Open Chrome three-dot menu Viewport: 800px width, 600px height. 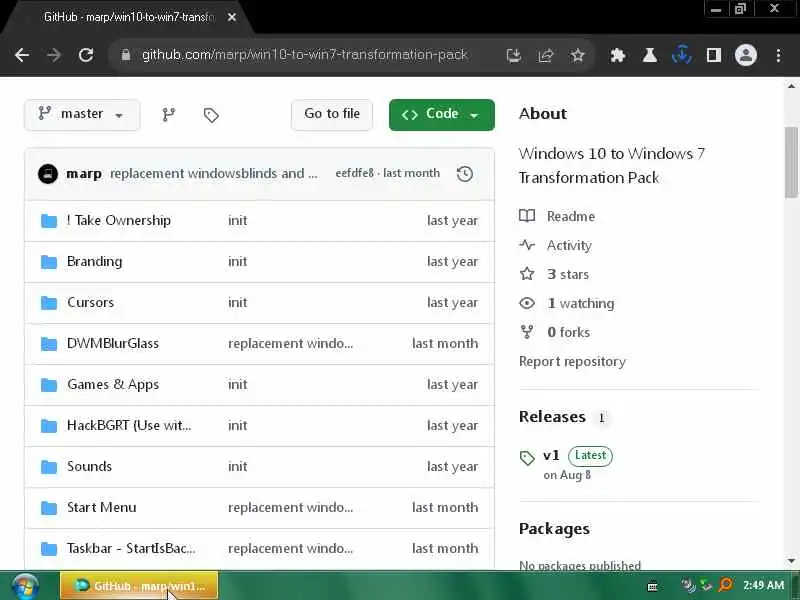pyautogui.click(x=778, y=55)
